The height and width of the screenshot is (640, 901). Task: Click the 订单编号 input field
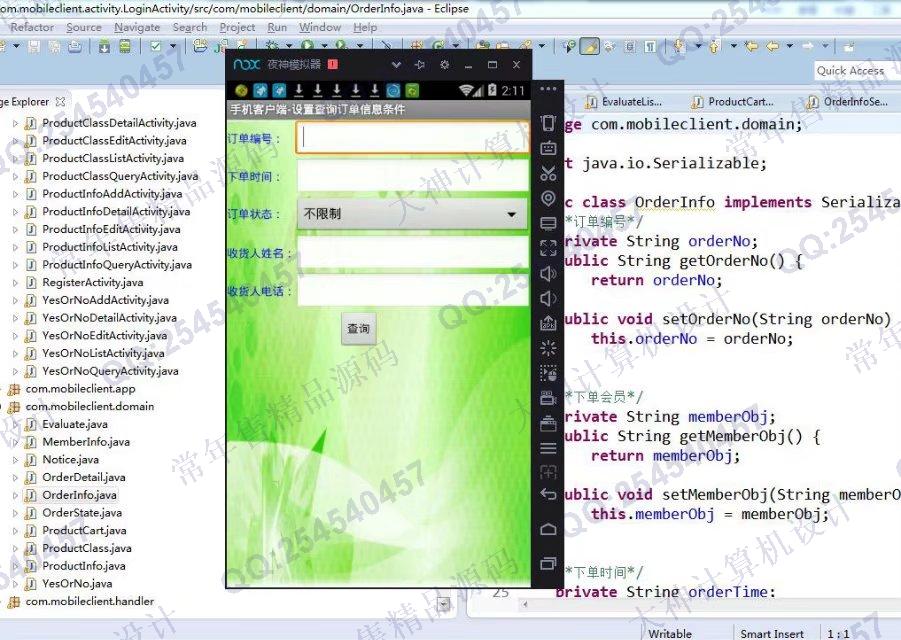412,138
